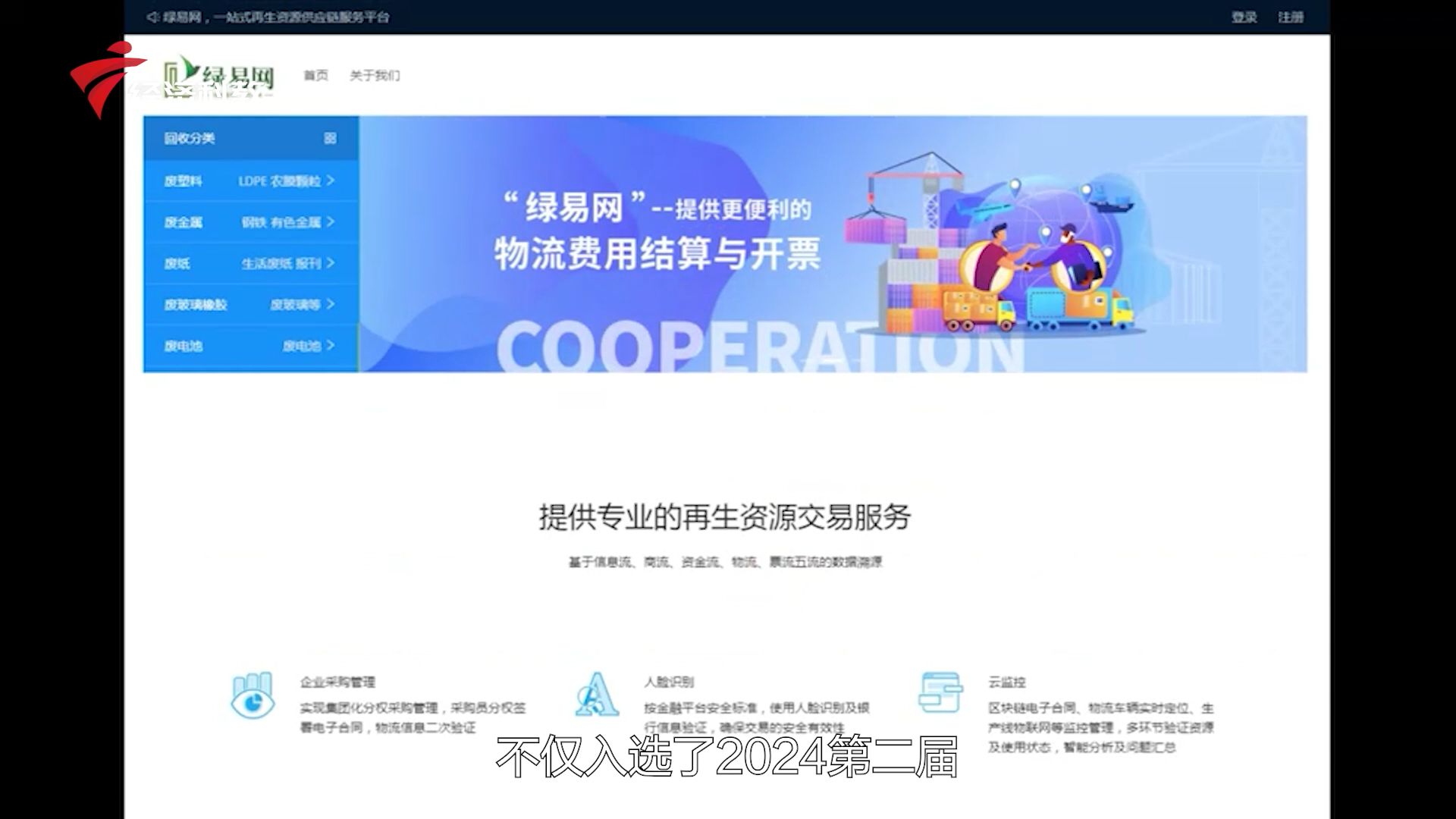Viewport: 1456px width, 819px height.
Task: Click the 云监控 window icon
Action: (940, 692)
